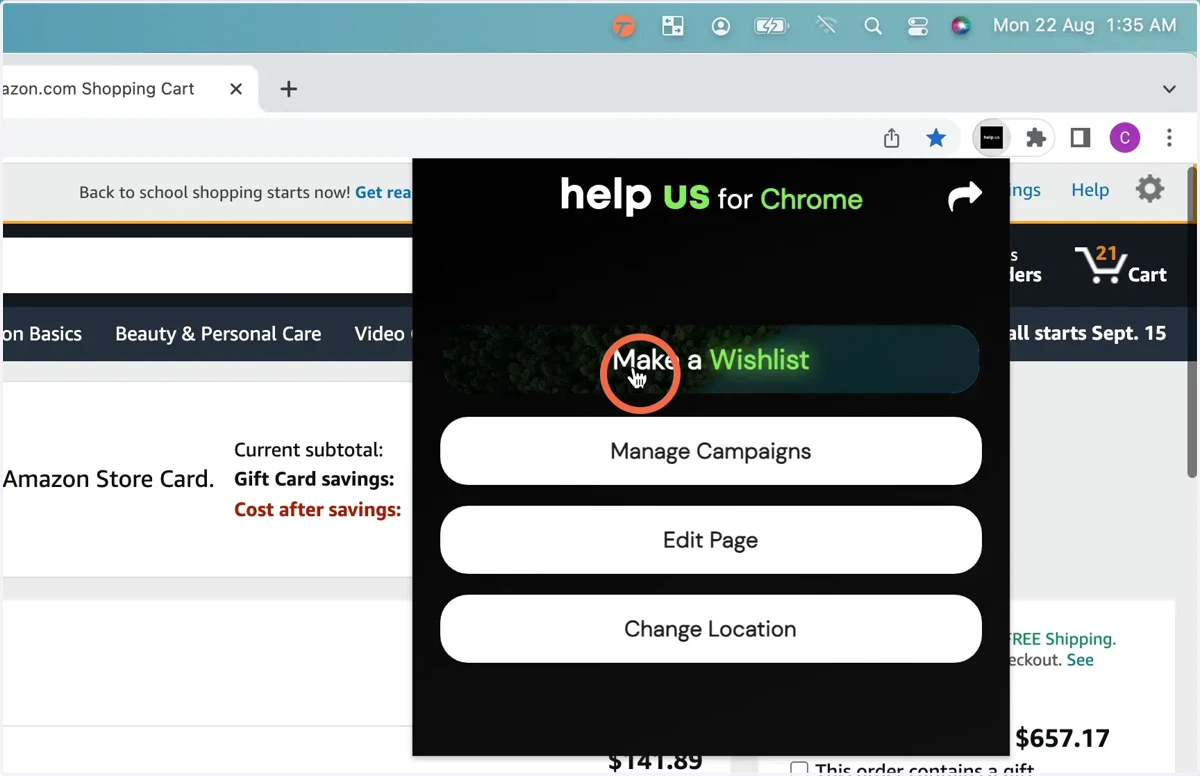Open the Help link
Screen dimensions: 1200x776
point(1090,190)
